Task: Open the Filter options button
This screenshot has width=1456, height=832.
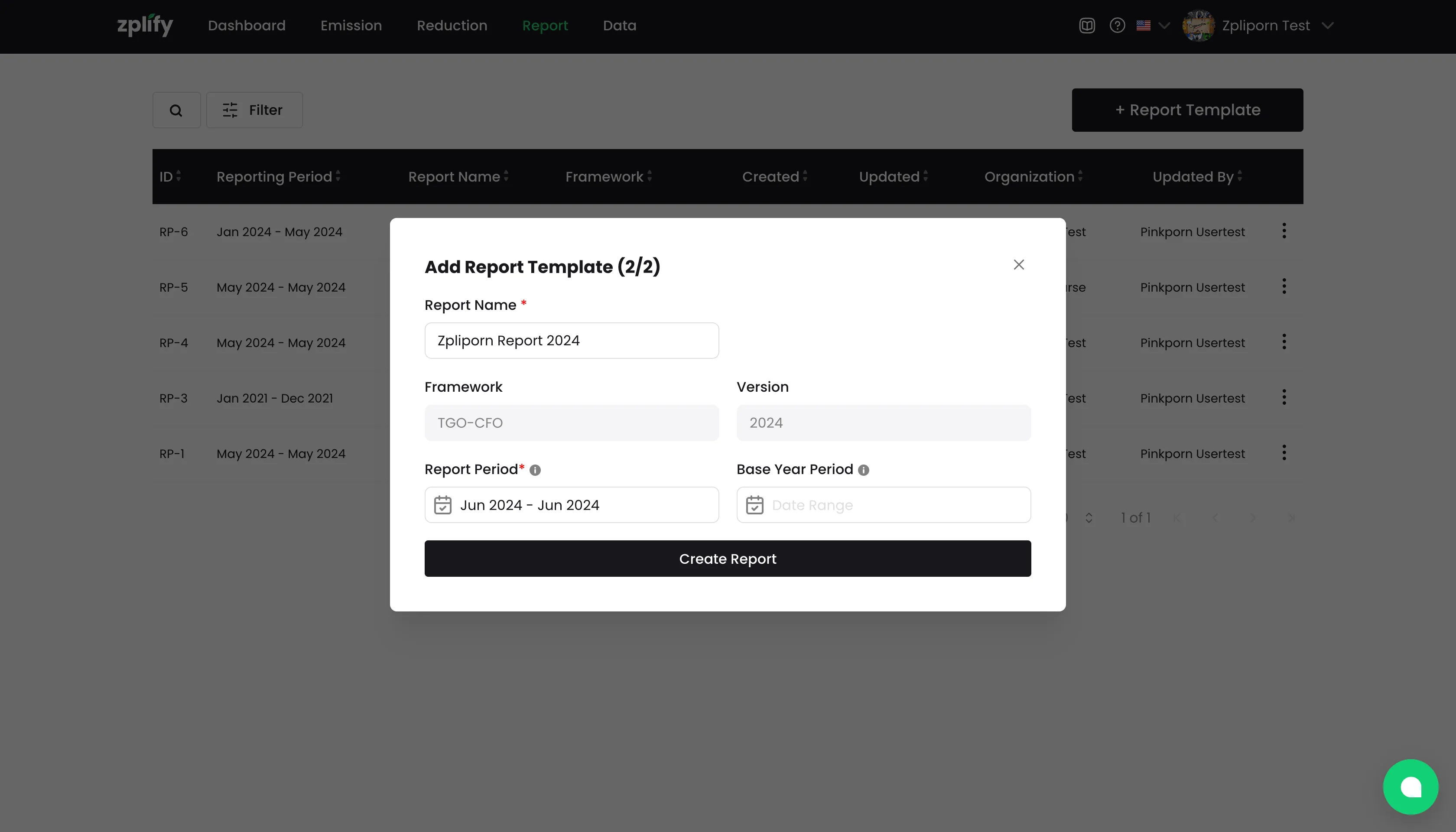Action: pos(254,110)
